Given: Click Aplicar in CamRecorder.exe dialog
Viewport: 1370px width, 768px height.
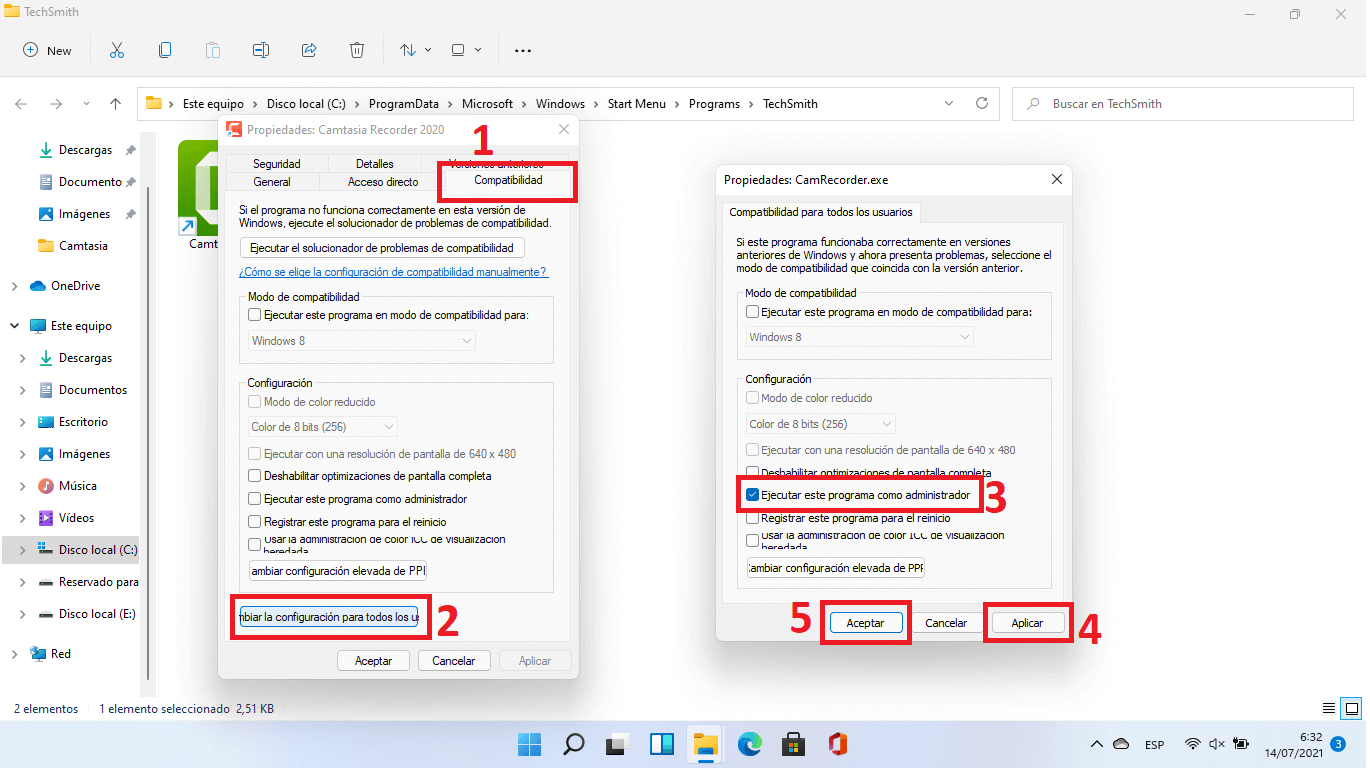Looking at the screenshot, I should [1027, 623].
